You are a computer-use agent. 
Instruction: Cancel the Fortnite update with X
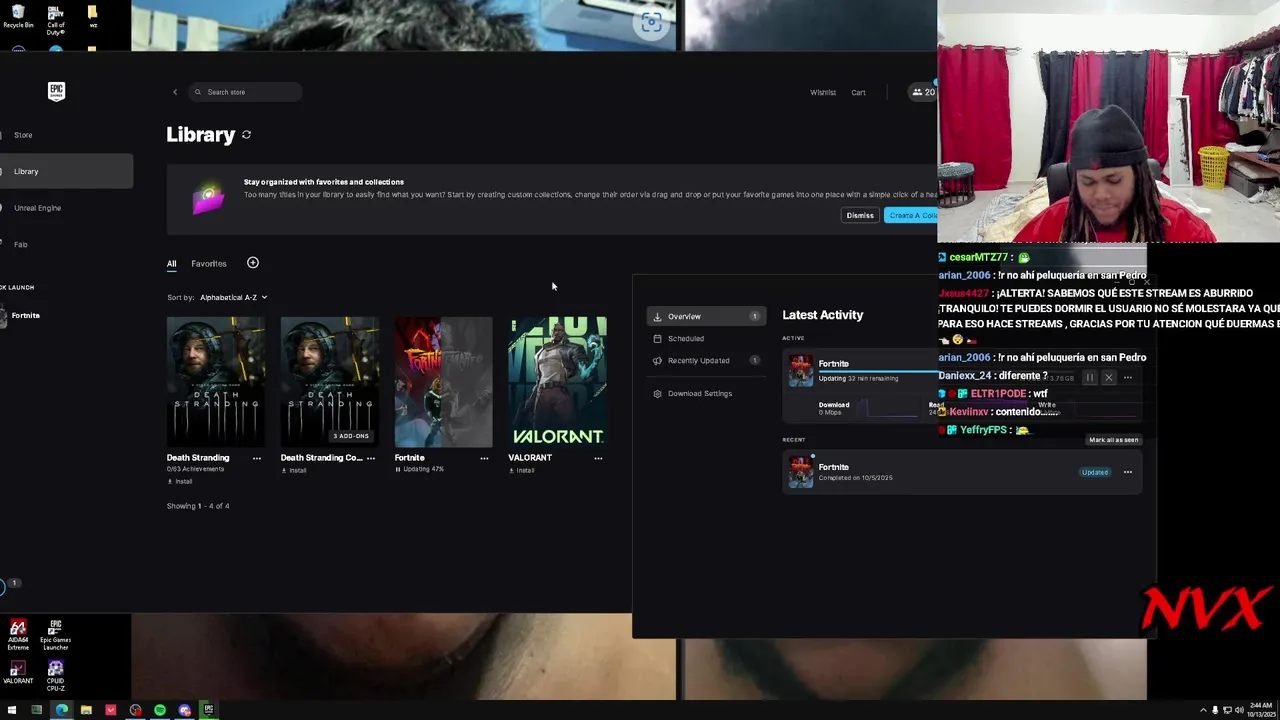1108,378
